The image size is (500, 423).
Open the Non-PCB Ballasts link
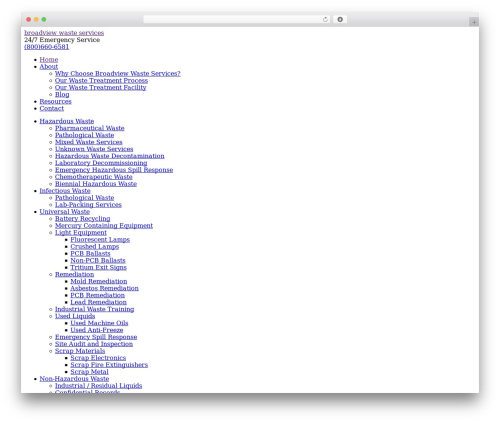click(x=98, y=261)
